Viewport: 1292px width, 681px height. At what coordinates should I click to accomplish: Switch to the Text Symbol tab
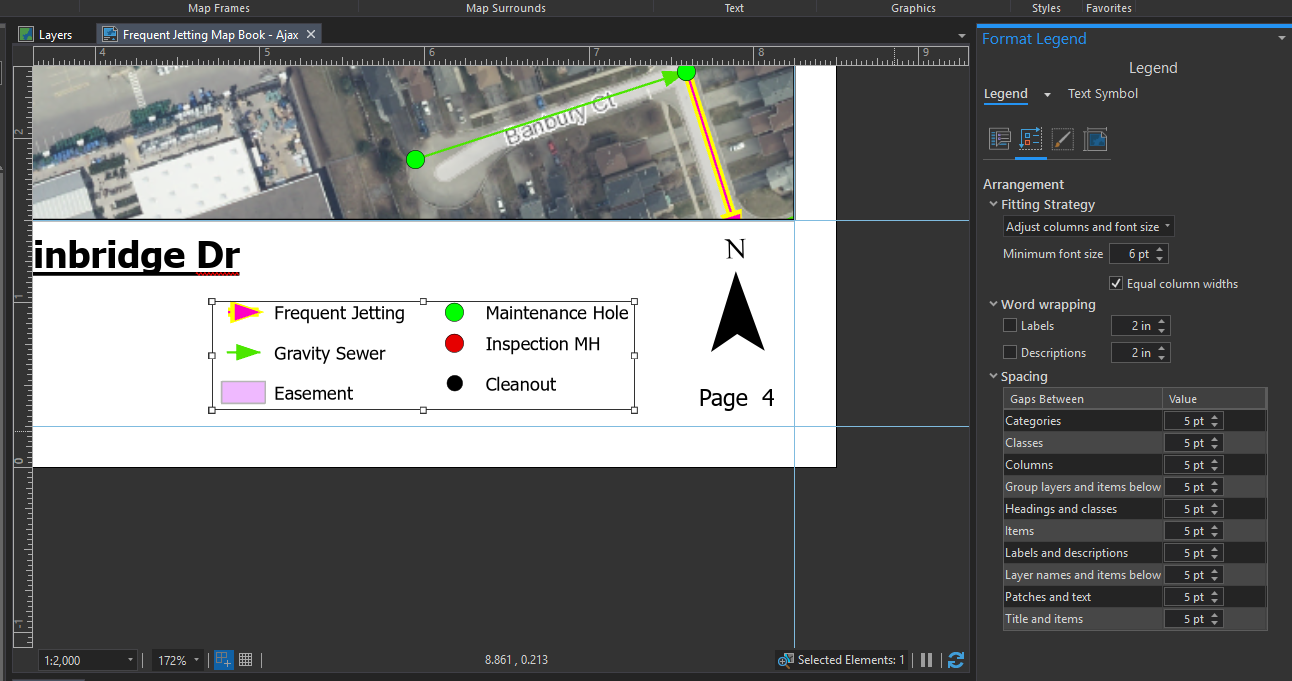[x=1103, y=94]
